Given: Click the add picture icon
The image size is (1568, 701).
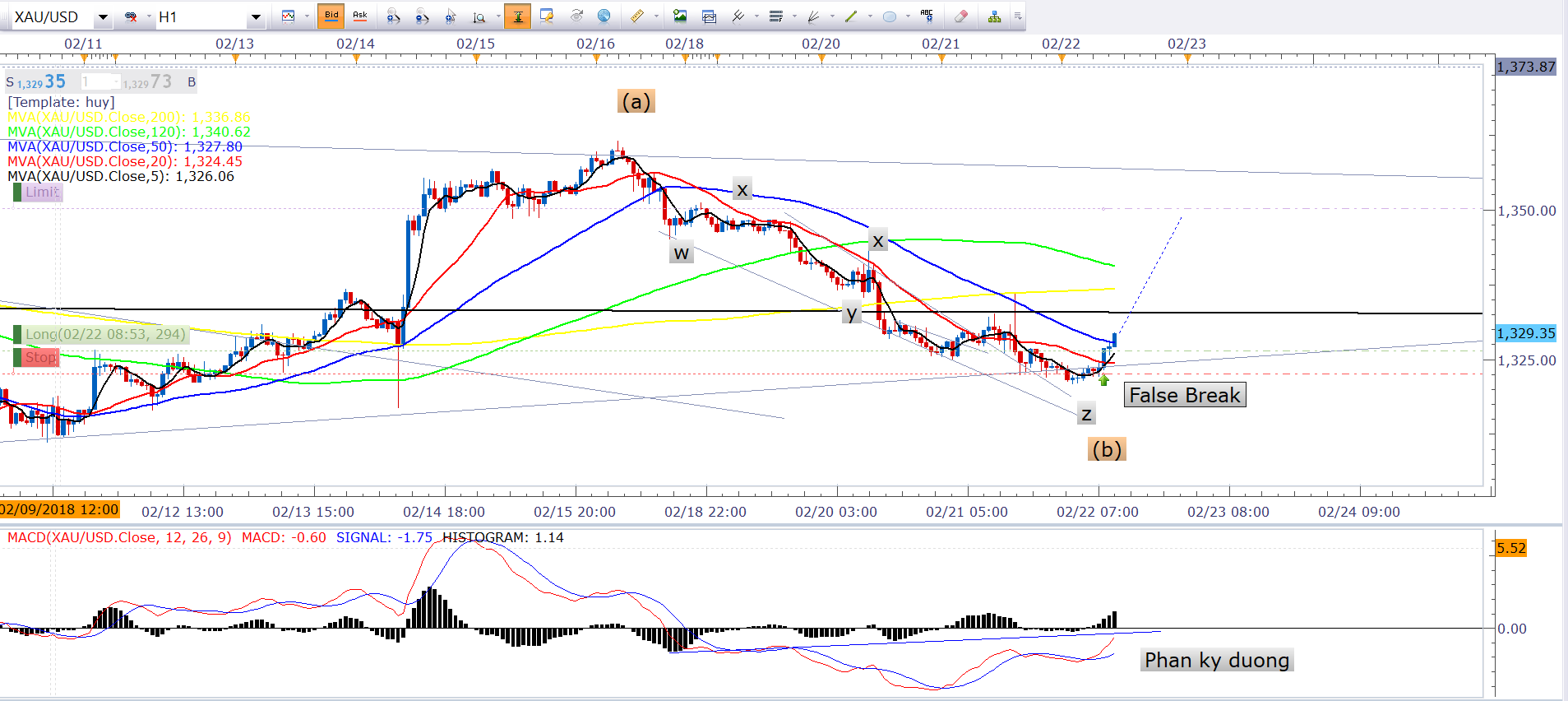Looking at the screenshot, I should coord(680,16).
